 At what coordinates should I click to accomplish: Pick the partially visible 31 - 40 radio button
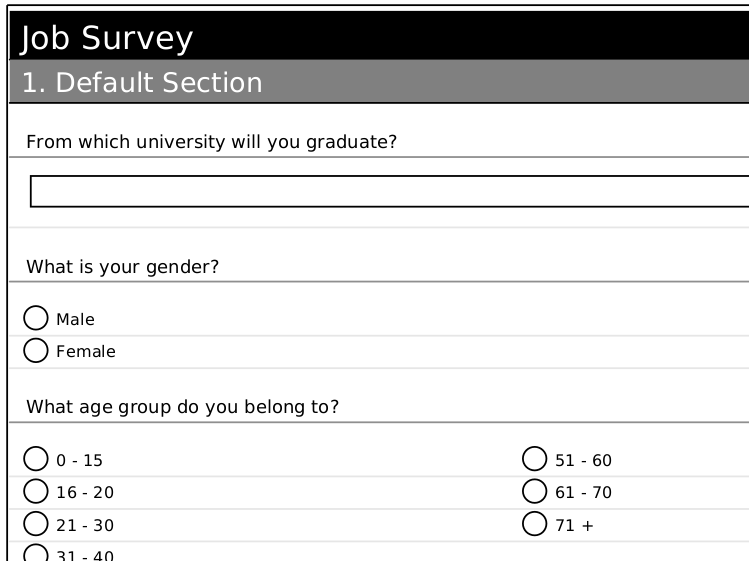pyautogui.click(x=36, y=553)
